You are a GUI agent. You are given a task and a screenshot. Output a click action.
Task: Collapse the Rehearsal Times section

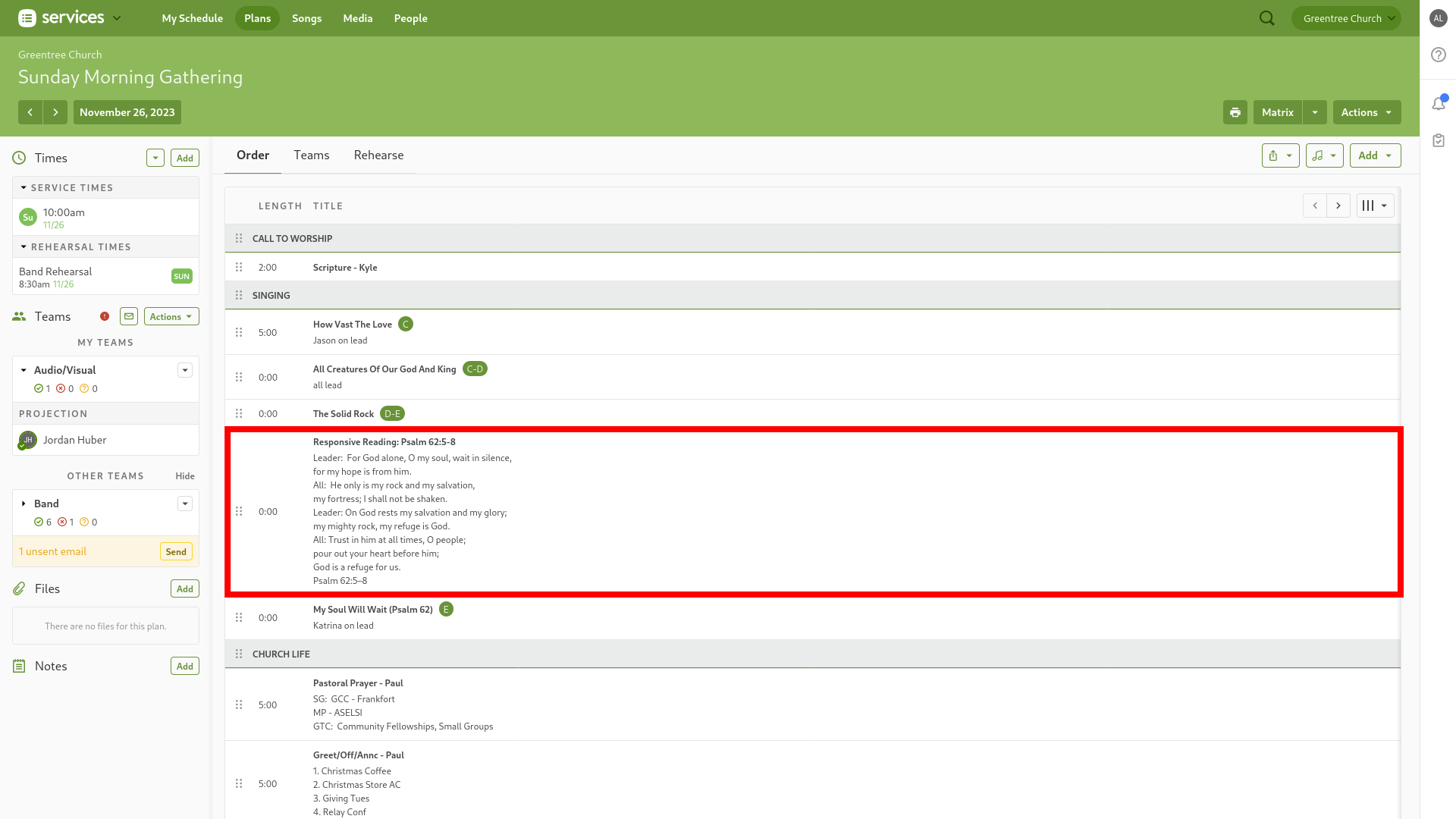pyautogui.click(x=24, y=246)
